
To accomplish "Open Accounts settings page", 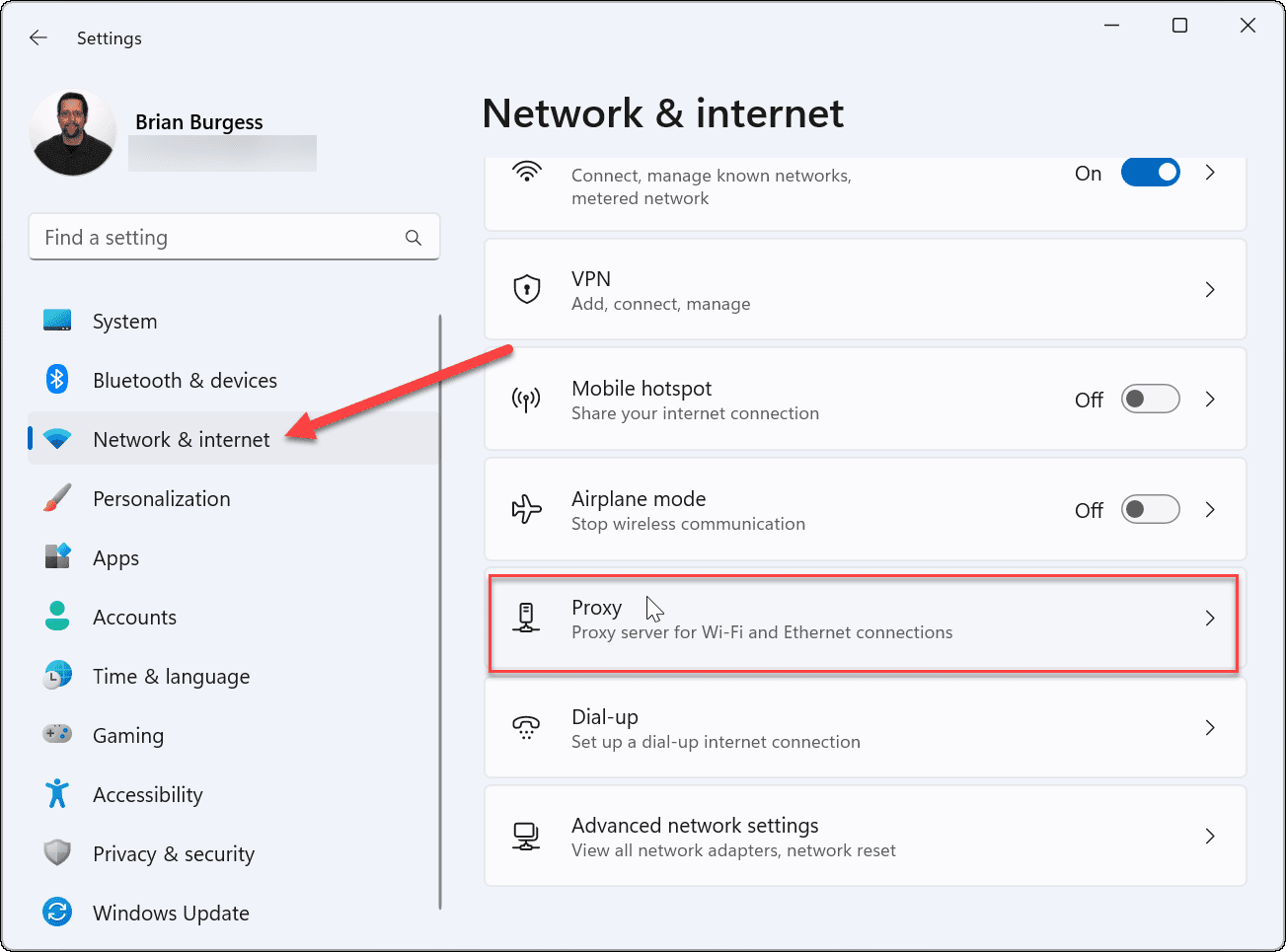I will coord(233,617).
